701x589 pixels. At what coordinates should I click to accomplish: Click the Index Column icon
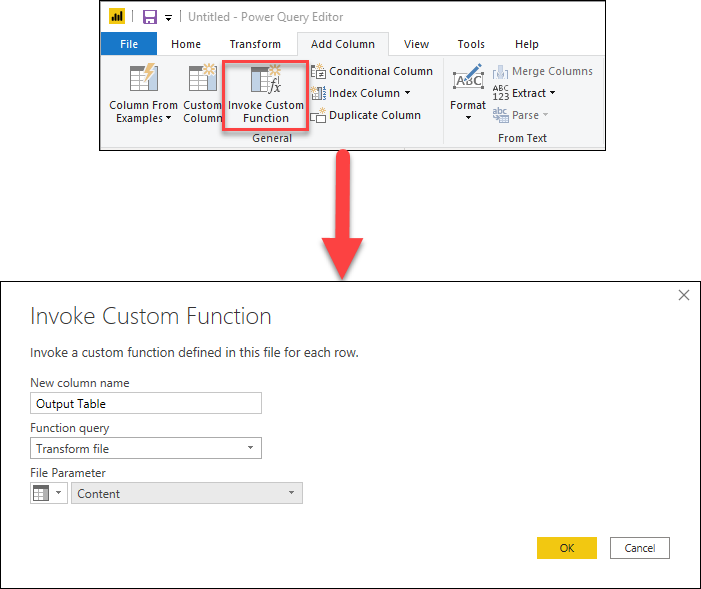click(318, 93)
